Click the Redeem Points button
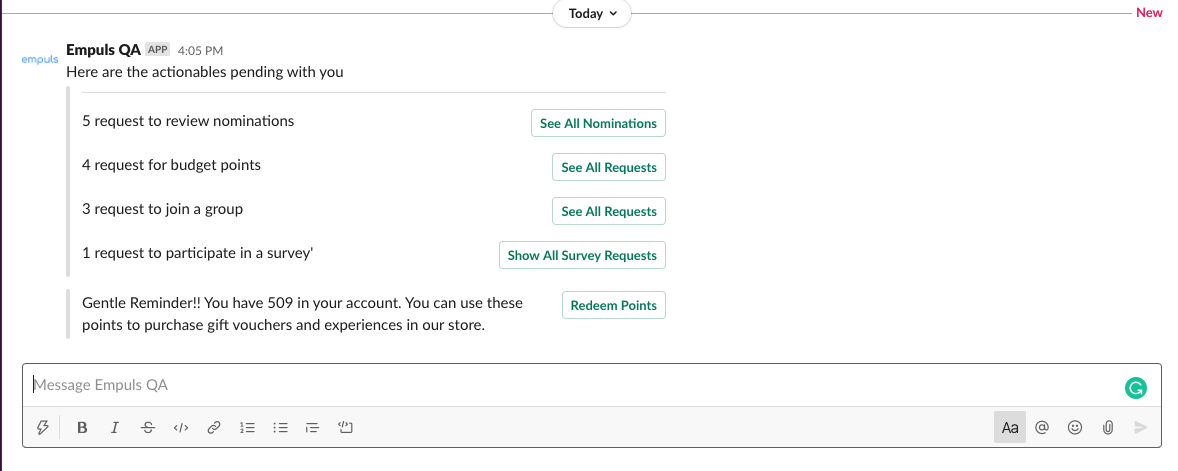The height and width of the screenshot is (471, 1178). click(x=614, y=305)
